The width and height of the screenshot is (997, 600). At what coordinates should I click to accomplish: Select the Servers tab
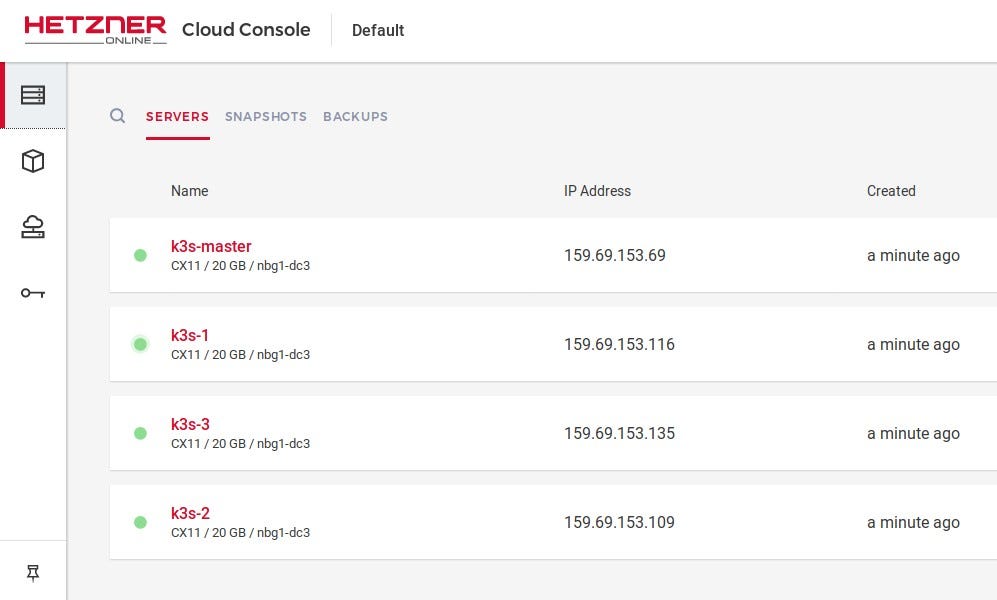click(x=177, y=117)
